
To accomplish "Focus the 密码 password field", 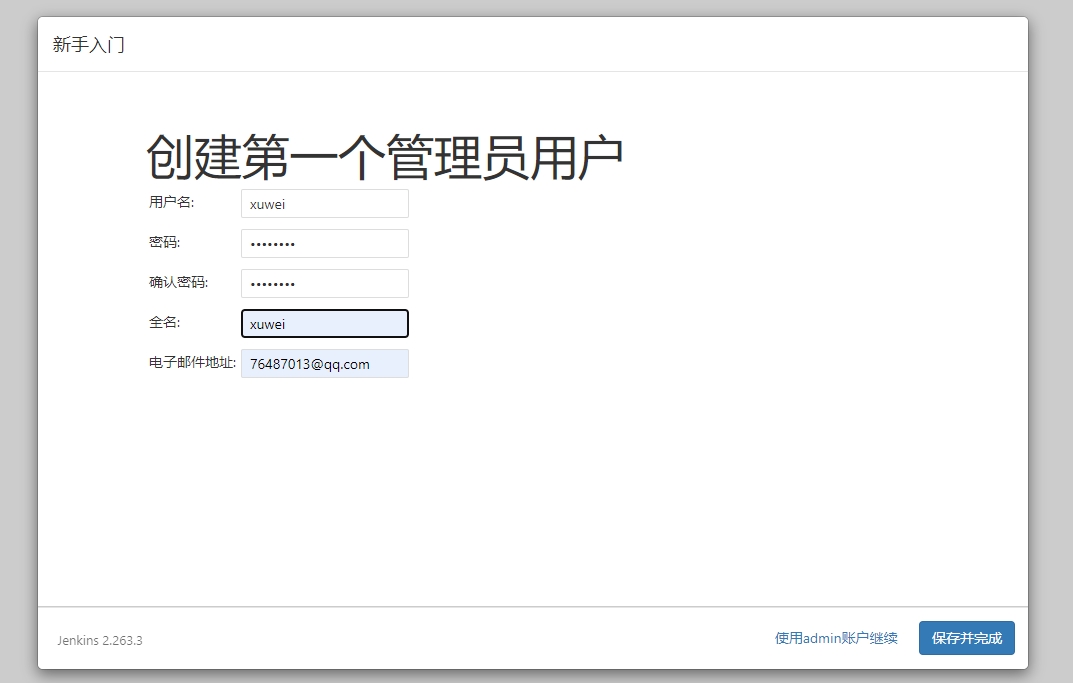I will click(324, 244).
